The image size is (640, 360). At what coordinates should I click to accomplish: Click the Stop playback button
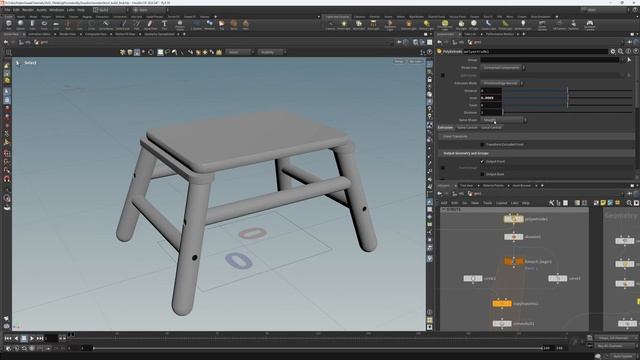24,338
